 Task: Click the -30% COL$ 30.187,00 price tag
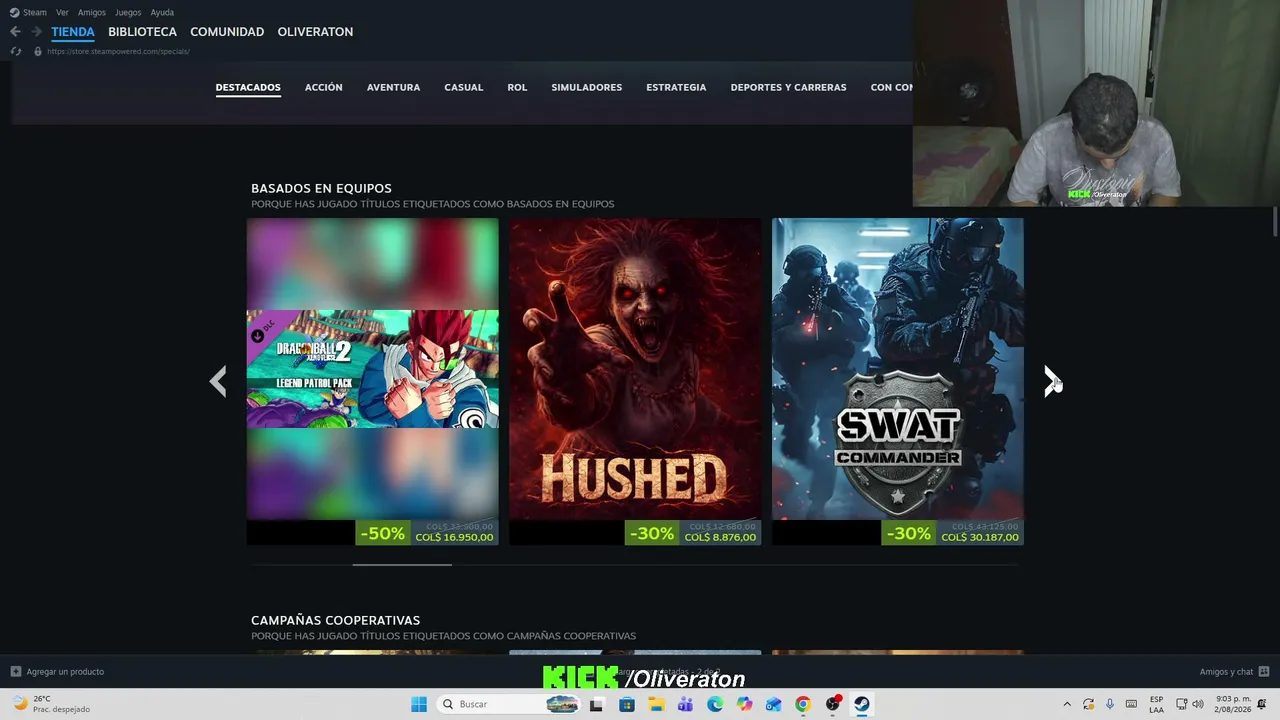(x=952, y=533)
